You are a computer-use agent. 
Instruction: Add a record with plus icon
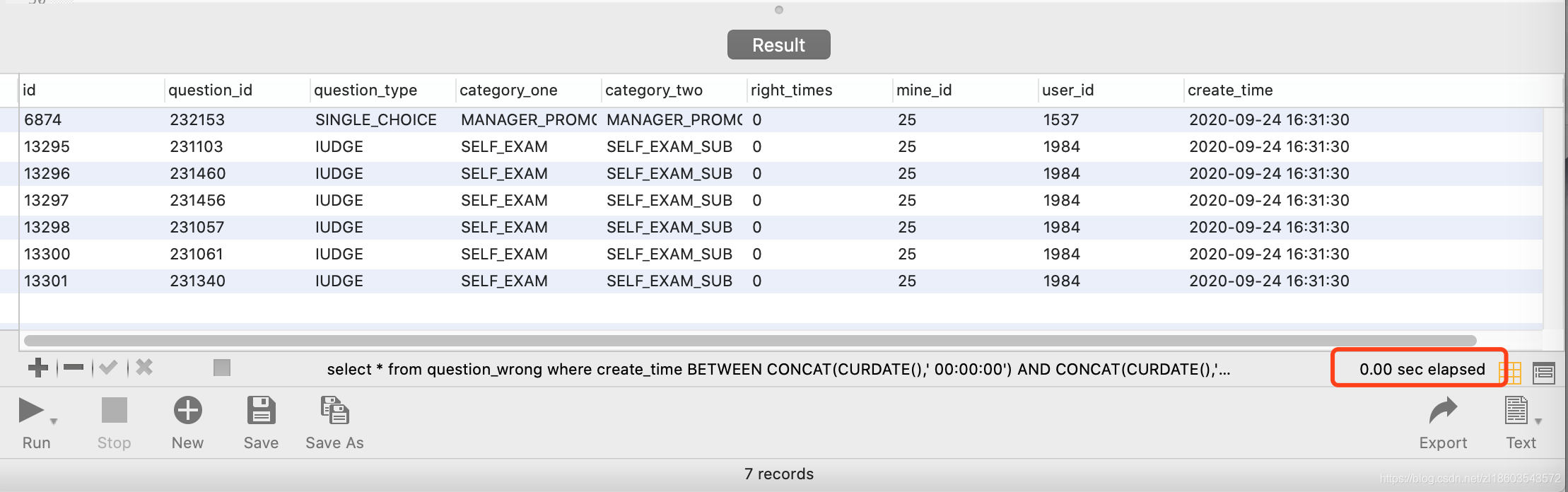(38, 368)
